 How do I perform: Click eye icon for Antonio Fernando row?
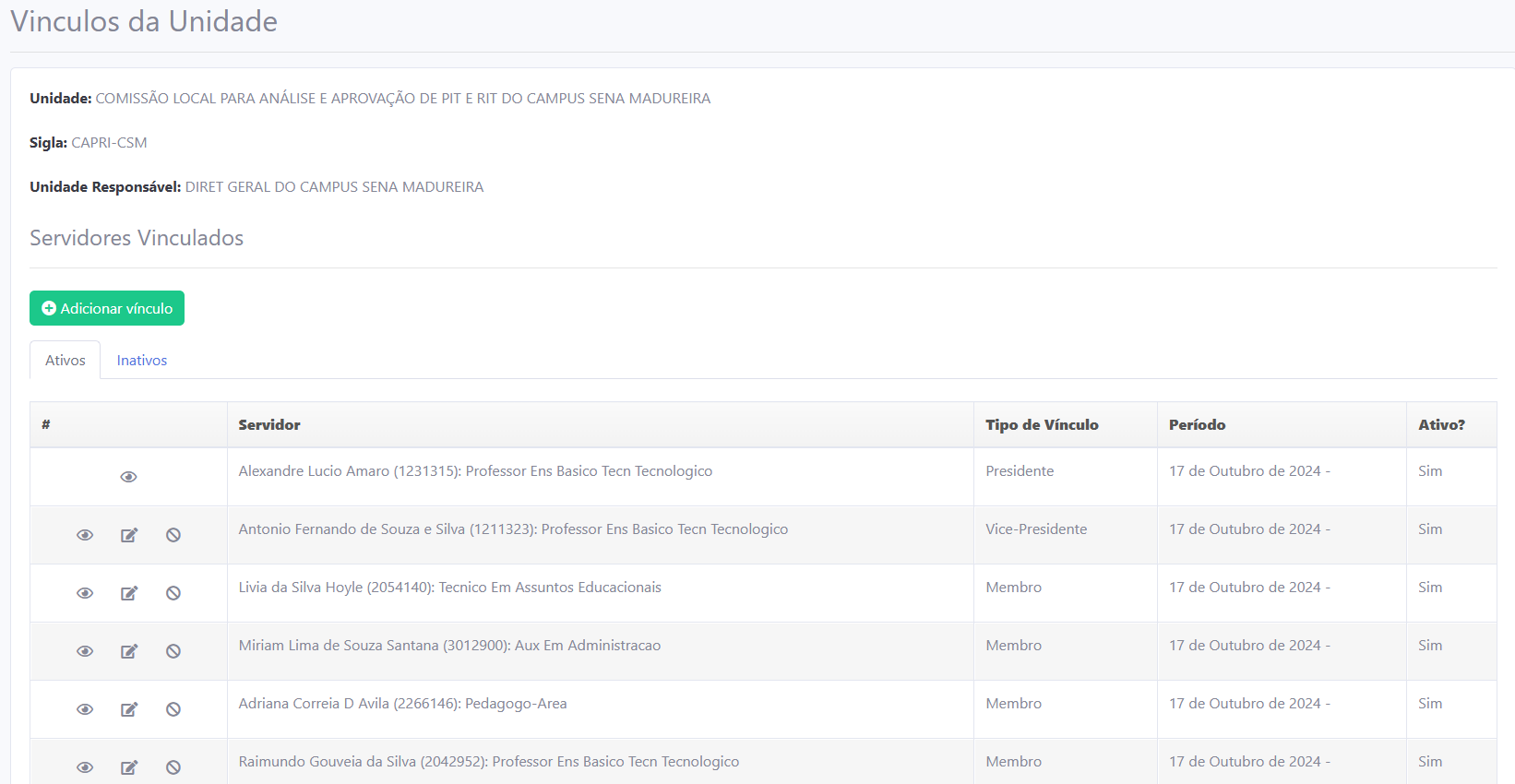click(x=85, y=535)
